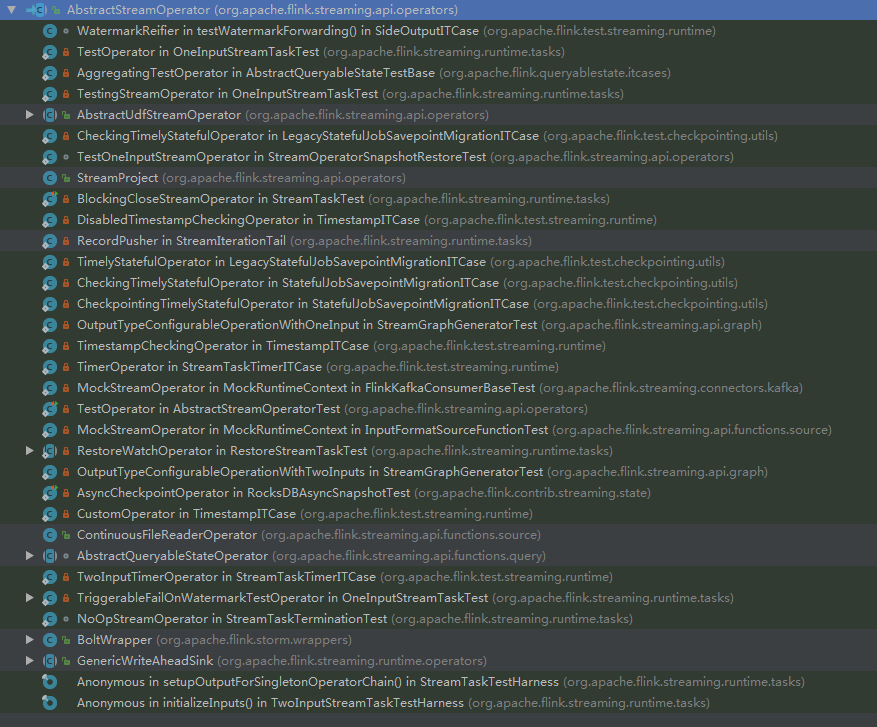Viewport: 877px width, 727px height.
Task: Click the TimerOperator class icon
Action: [x=50, y=367]
